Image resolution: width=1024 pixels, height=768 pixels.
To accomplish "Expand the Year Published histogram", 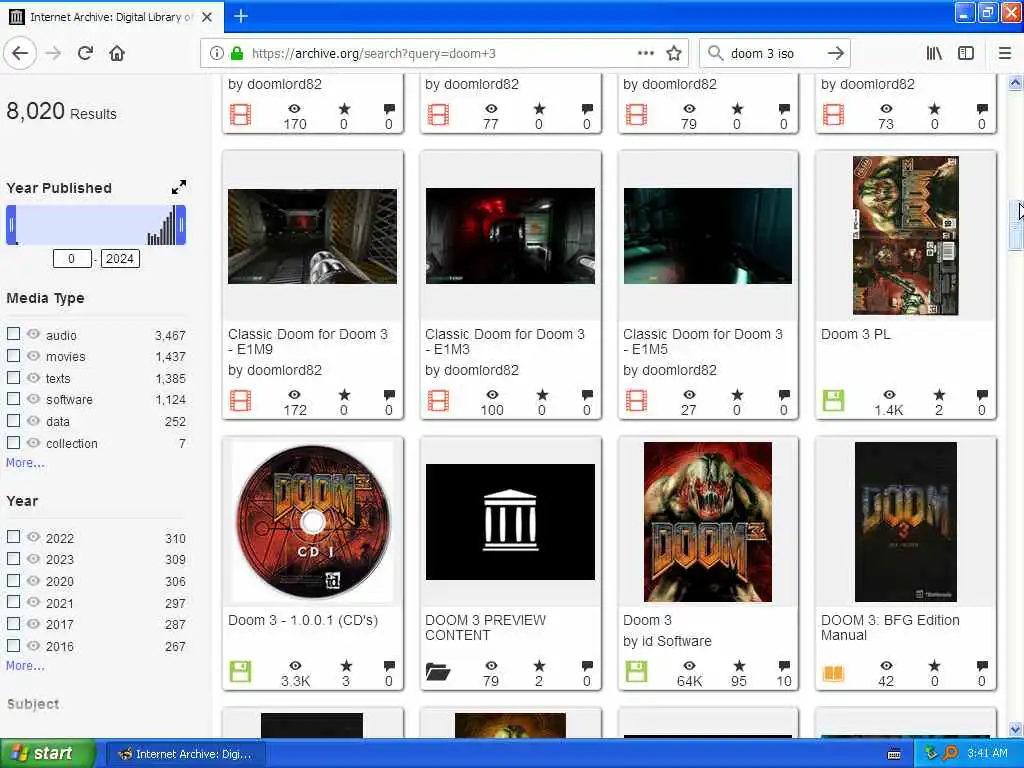I will pos(178,187).
